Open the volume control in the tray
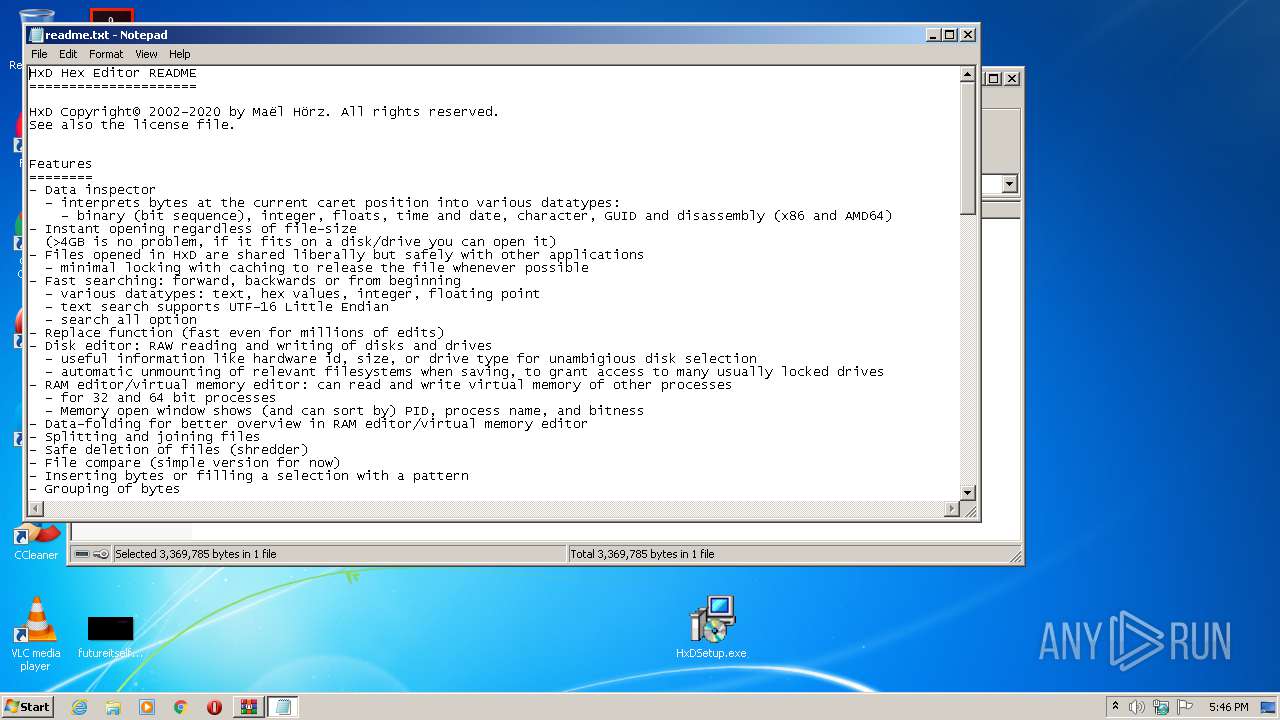The height and width of the screenshot is (720, 1280). [1137, 707]
